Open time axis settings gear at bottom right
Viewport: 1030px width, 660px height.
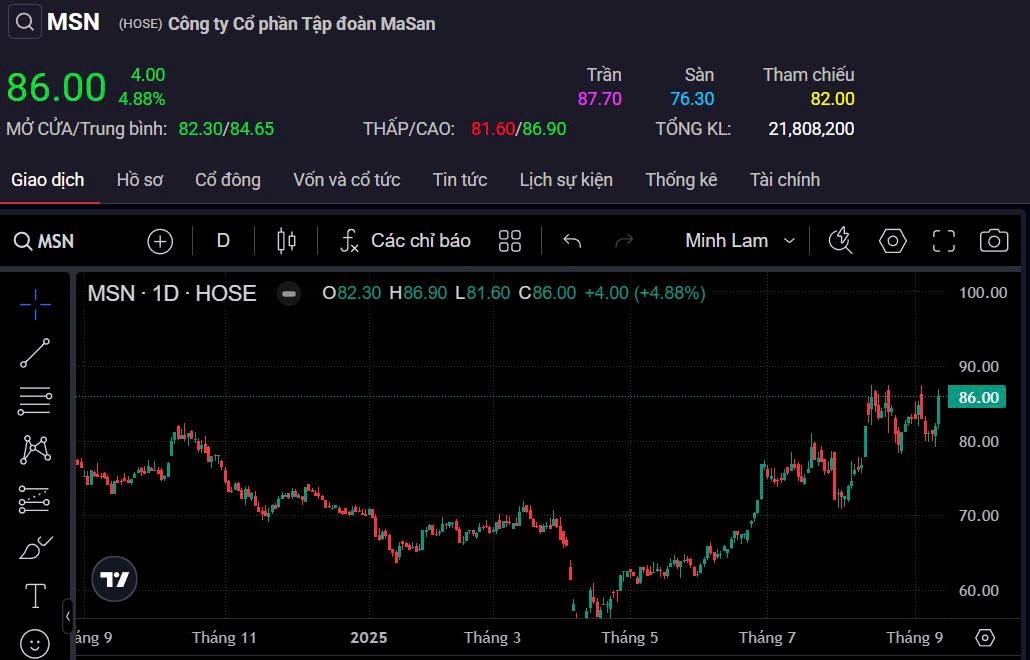click(x=985, y=637)
